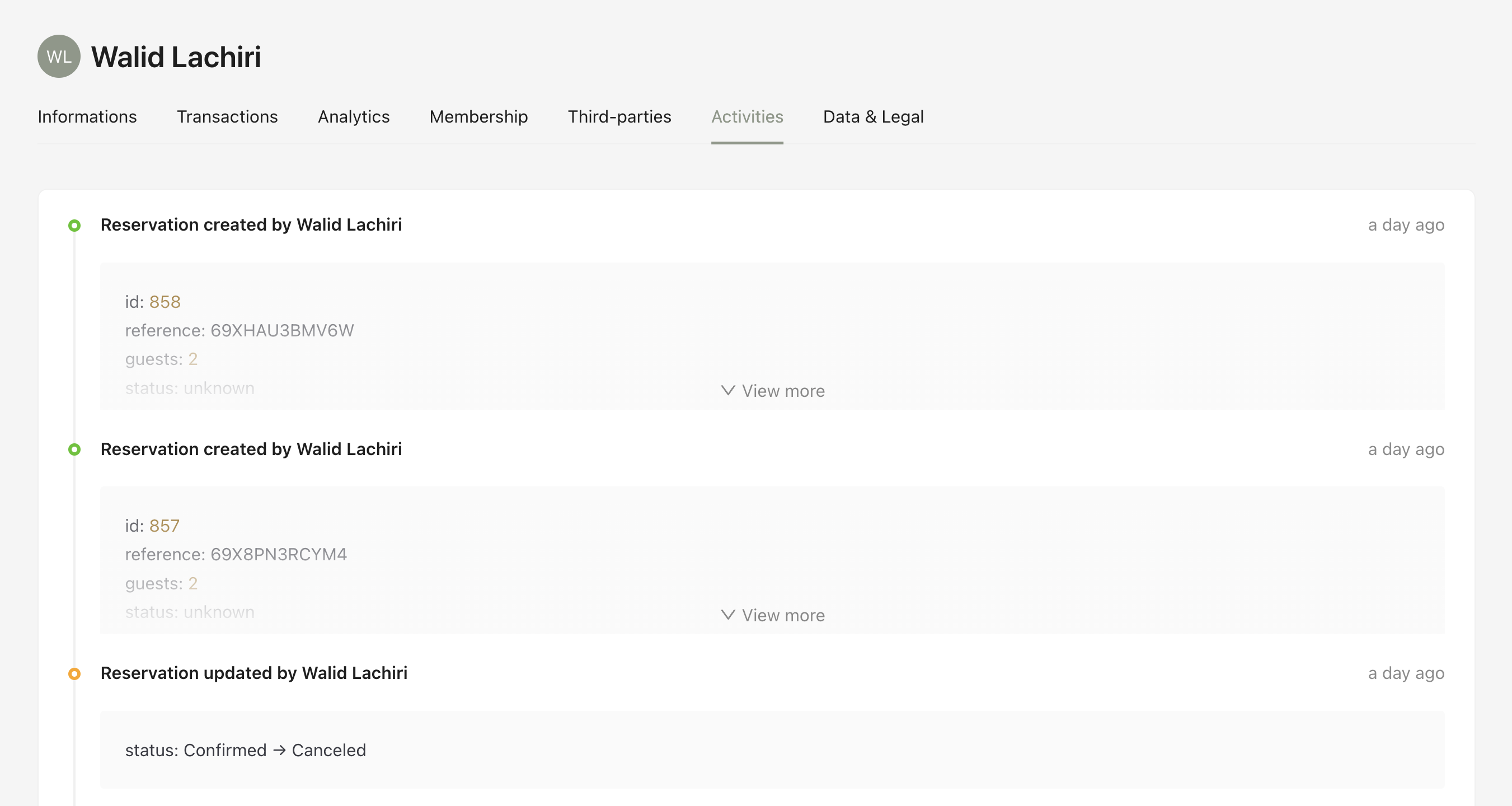Open the Informations tab
The image size is (1512, 806).
pyautogui.click(x=87, y=117)
